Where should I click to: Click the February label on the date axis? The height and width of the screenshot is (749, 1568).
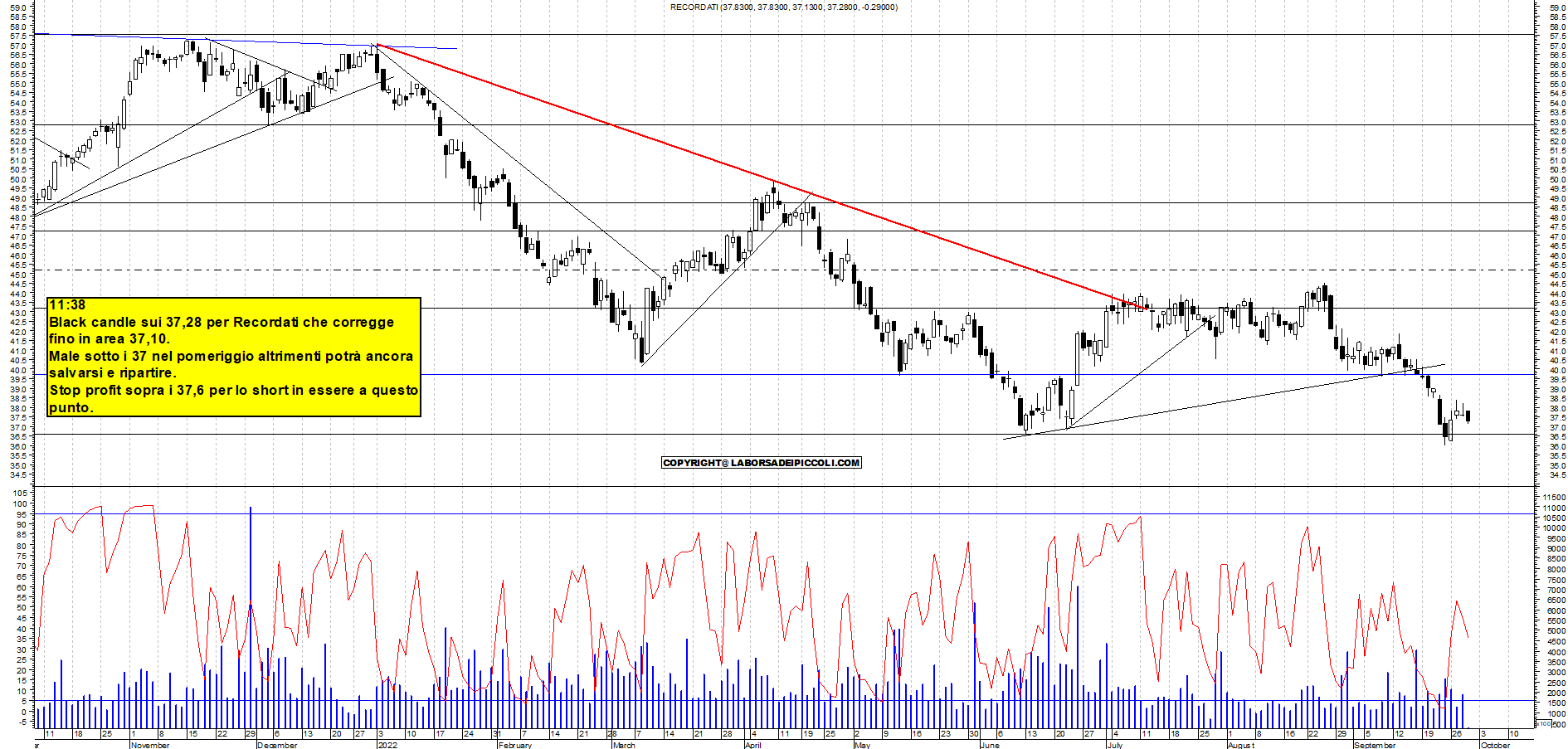pyautogui.click(x=515, y=745)
